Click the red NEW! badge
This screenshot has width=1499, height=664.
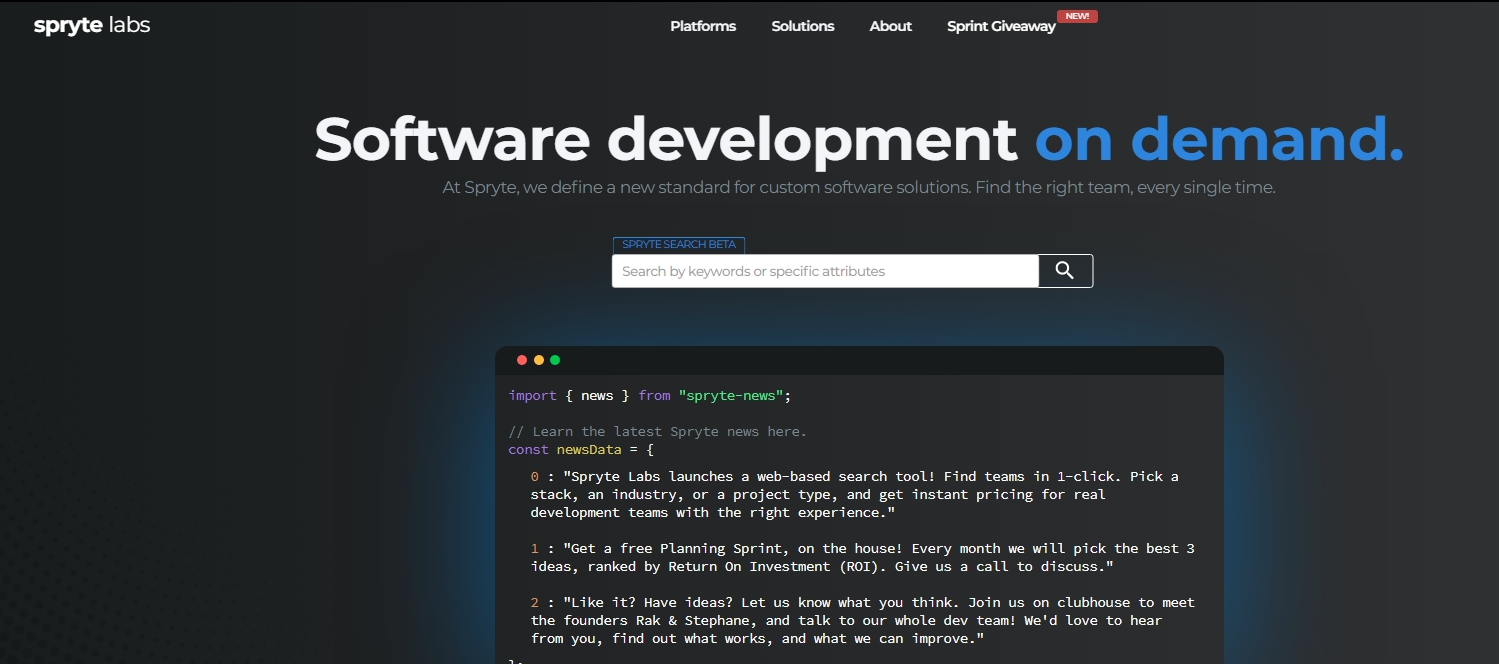point(1077,16)
